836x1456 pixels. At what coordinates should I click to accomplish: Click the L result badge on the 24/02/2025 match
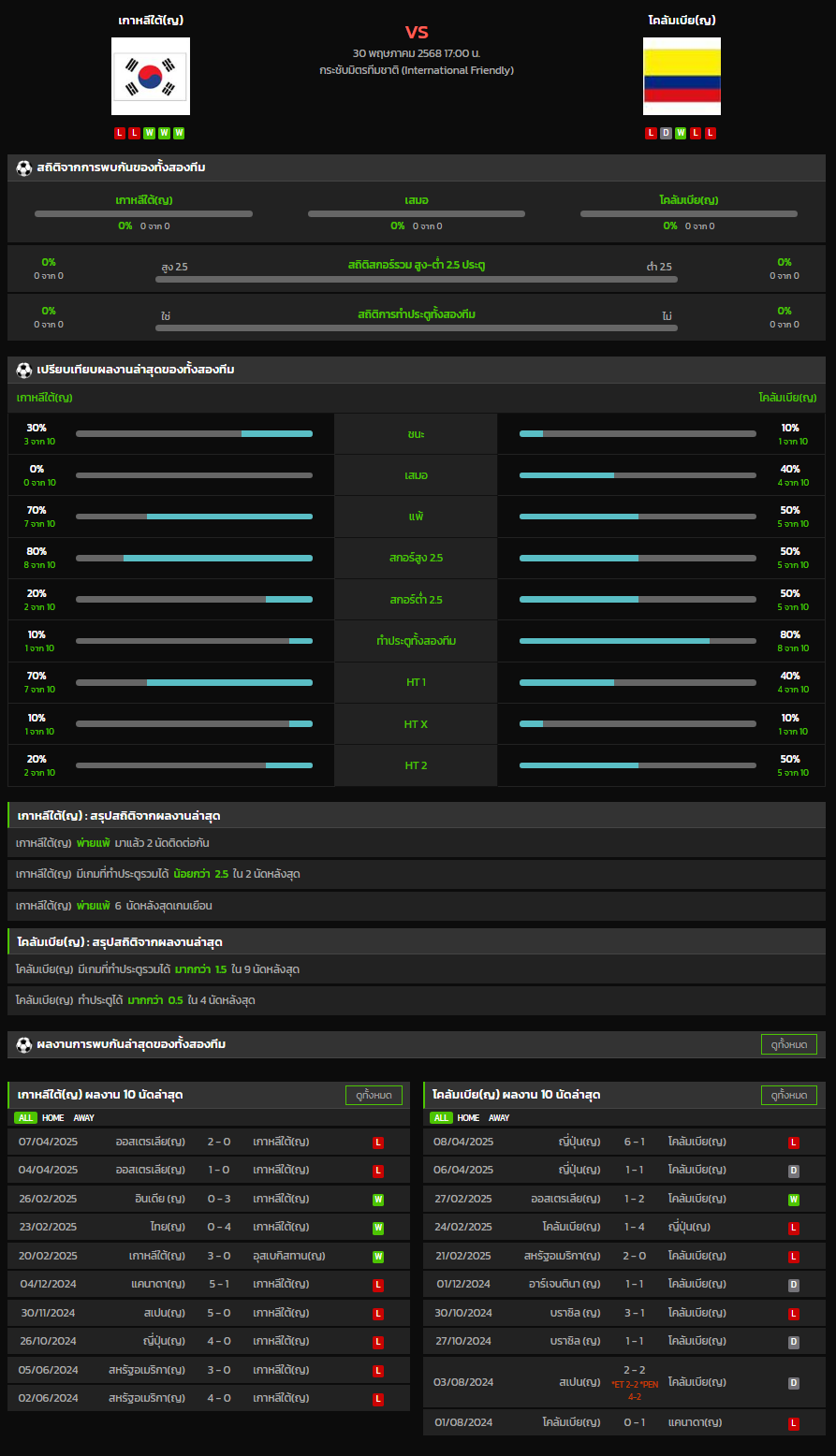pyautogui.click(x=794, y=1228)
